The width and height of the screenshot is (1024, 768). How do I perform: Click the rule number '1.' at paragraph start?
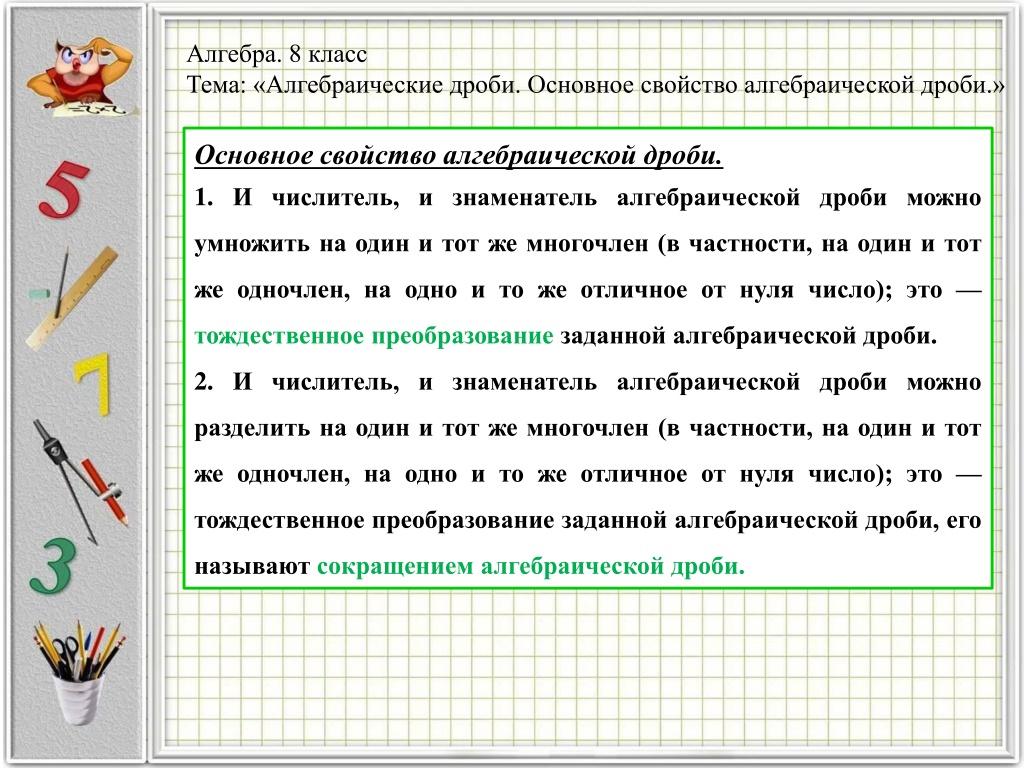coord(204,197)
